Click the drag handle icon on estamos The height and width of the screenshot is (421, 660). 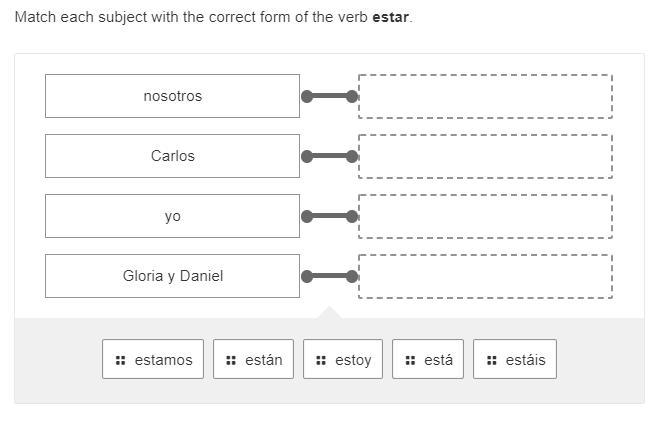click(x=120, y=360)
